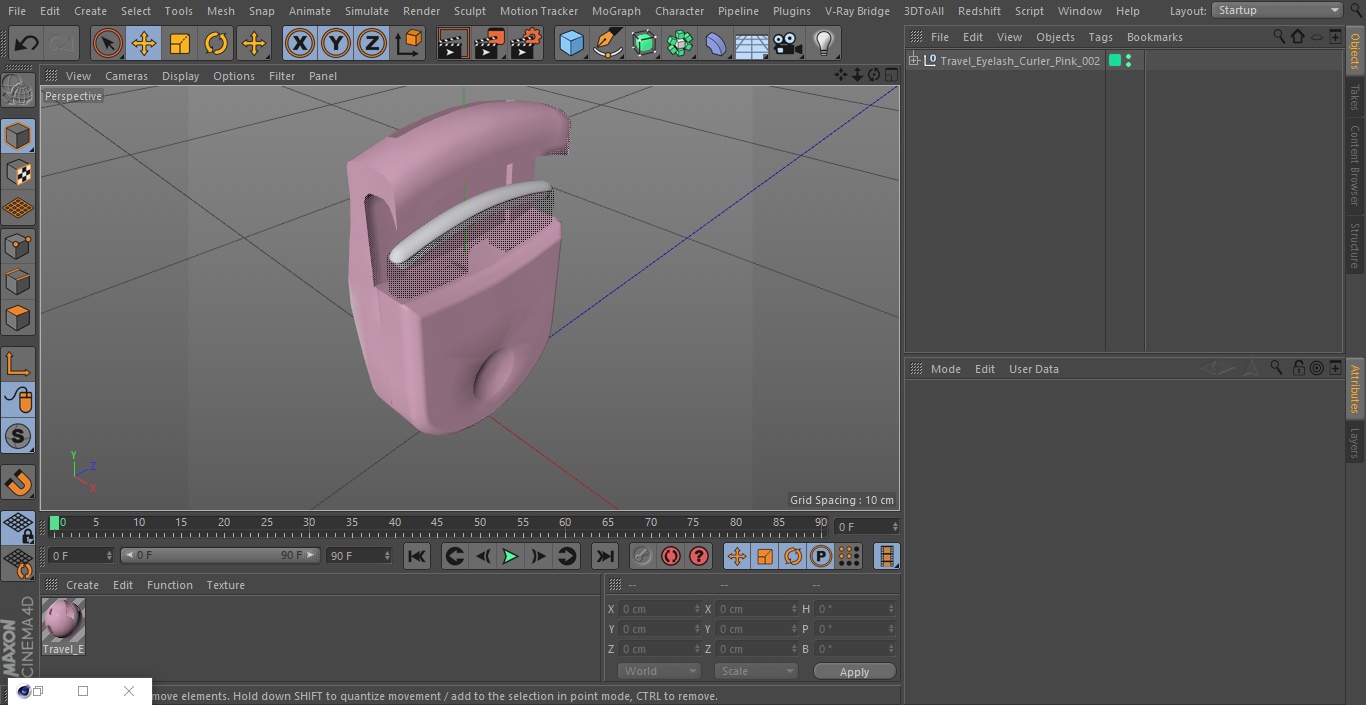This screenshot has width=1366, height=705.
Task: Open Edit Render Settings icon
Action: click(x=526, y=43)
